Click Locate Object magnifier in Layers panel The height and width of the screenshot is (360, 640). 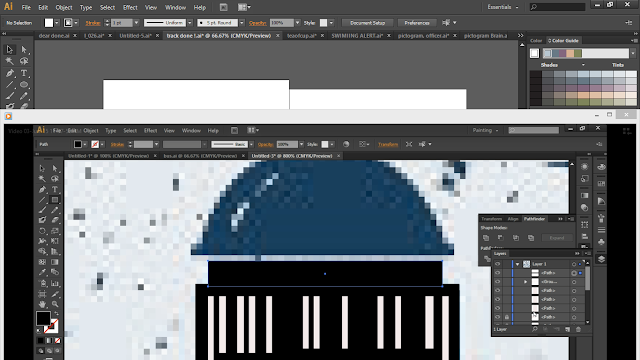(535, 329)
